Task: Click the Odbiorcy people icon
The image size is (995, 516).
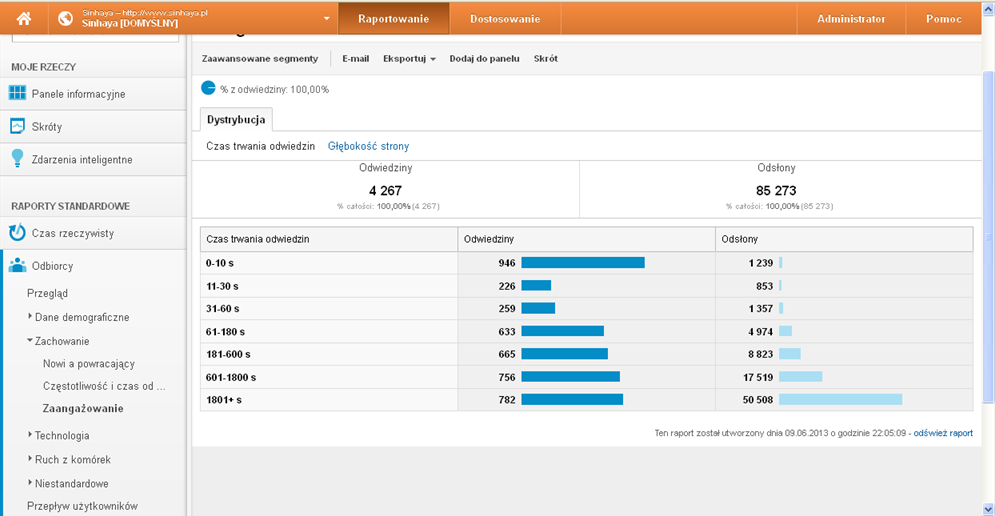Action: [16, 266]
